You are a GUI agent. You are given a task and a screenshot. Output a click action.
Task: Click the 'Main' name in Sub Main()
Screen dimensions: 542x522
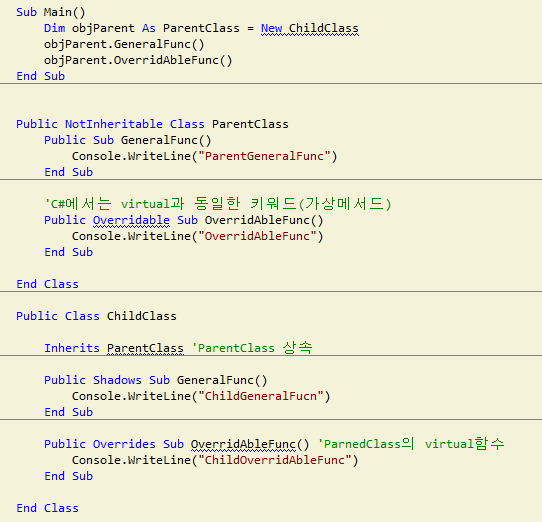point(57,12)
